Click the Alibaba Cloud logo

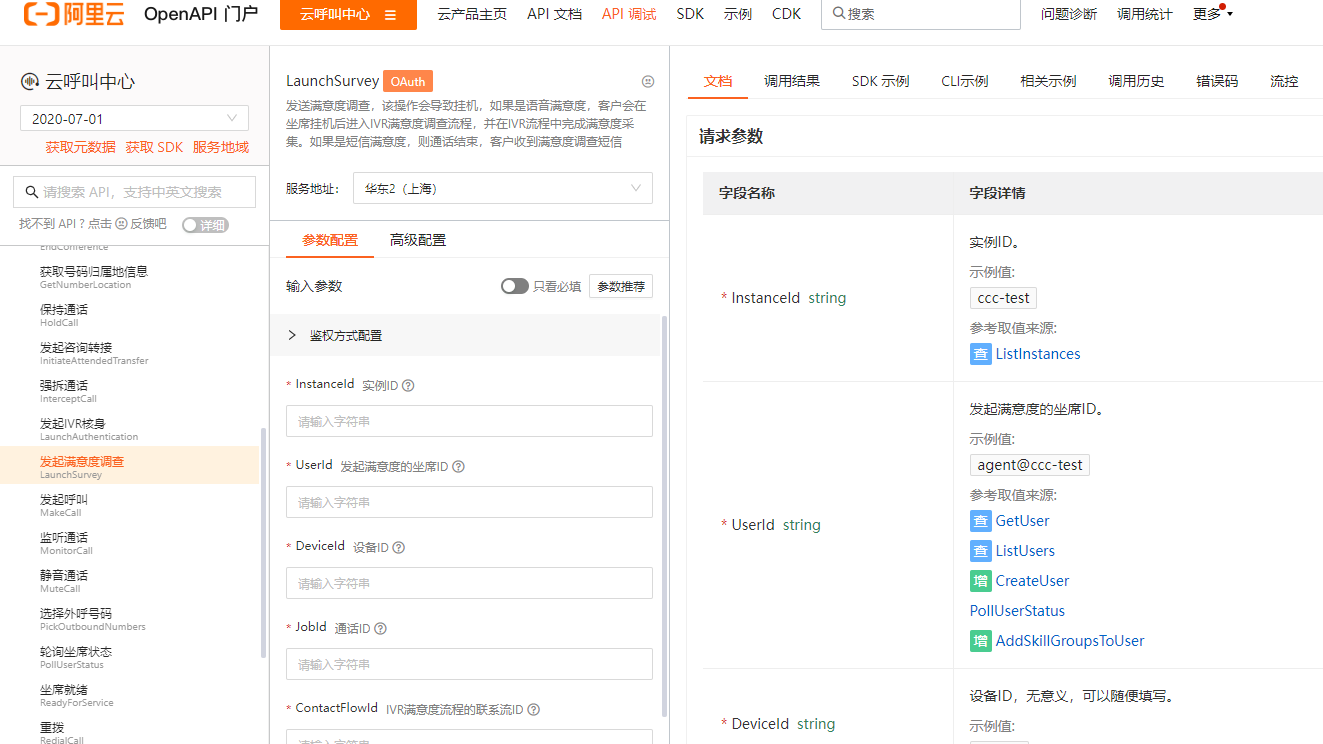(x=75, y=14)
